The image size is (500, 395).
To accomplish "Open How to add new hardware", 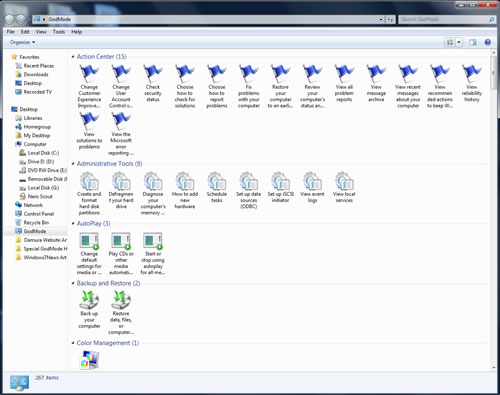I will point(185,190).
